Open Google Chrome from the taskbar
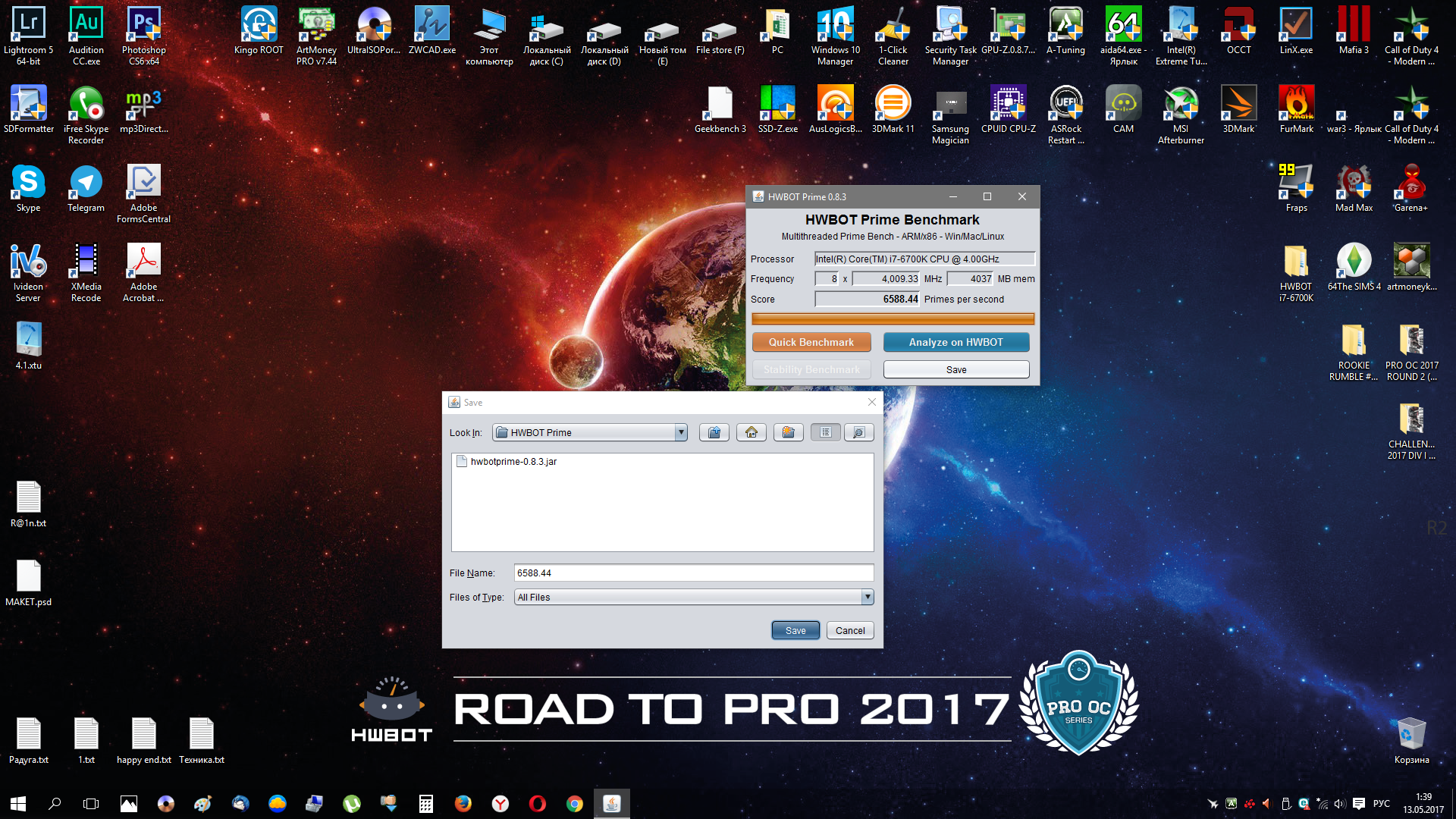Screen dimensions: 1456x819 click(x=575, y=803)
